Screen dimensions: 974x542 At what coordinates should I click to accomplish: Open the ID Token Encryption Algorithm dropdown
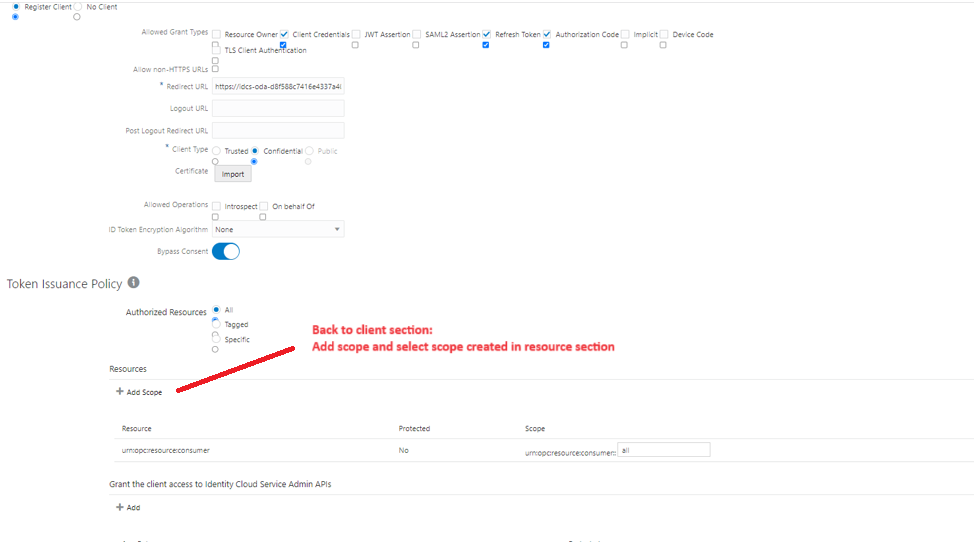click(x=278, y=229)
